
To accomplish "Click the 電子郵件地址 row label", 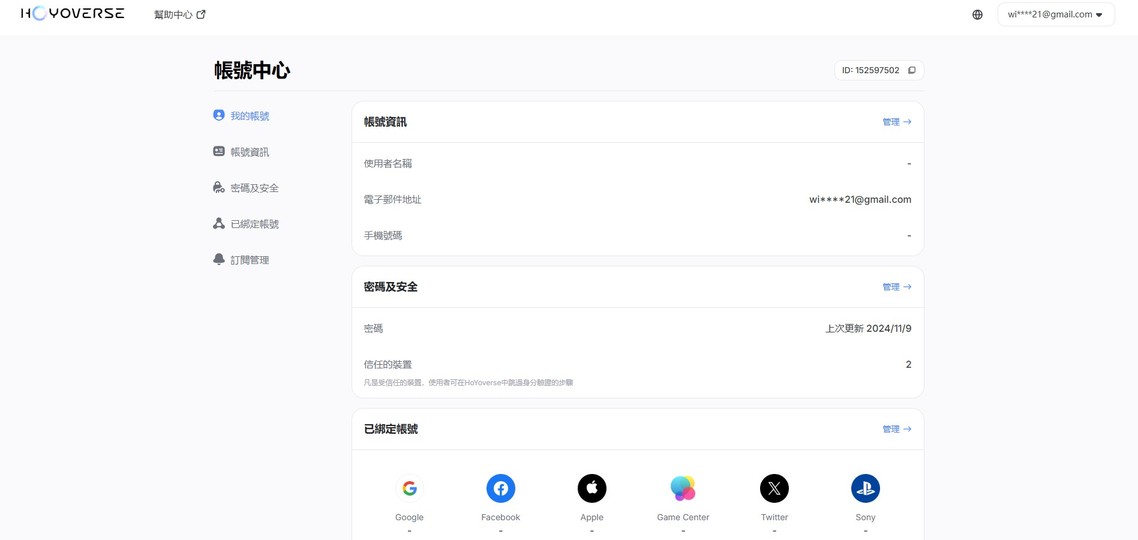I will point(393,200).
